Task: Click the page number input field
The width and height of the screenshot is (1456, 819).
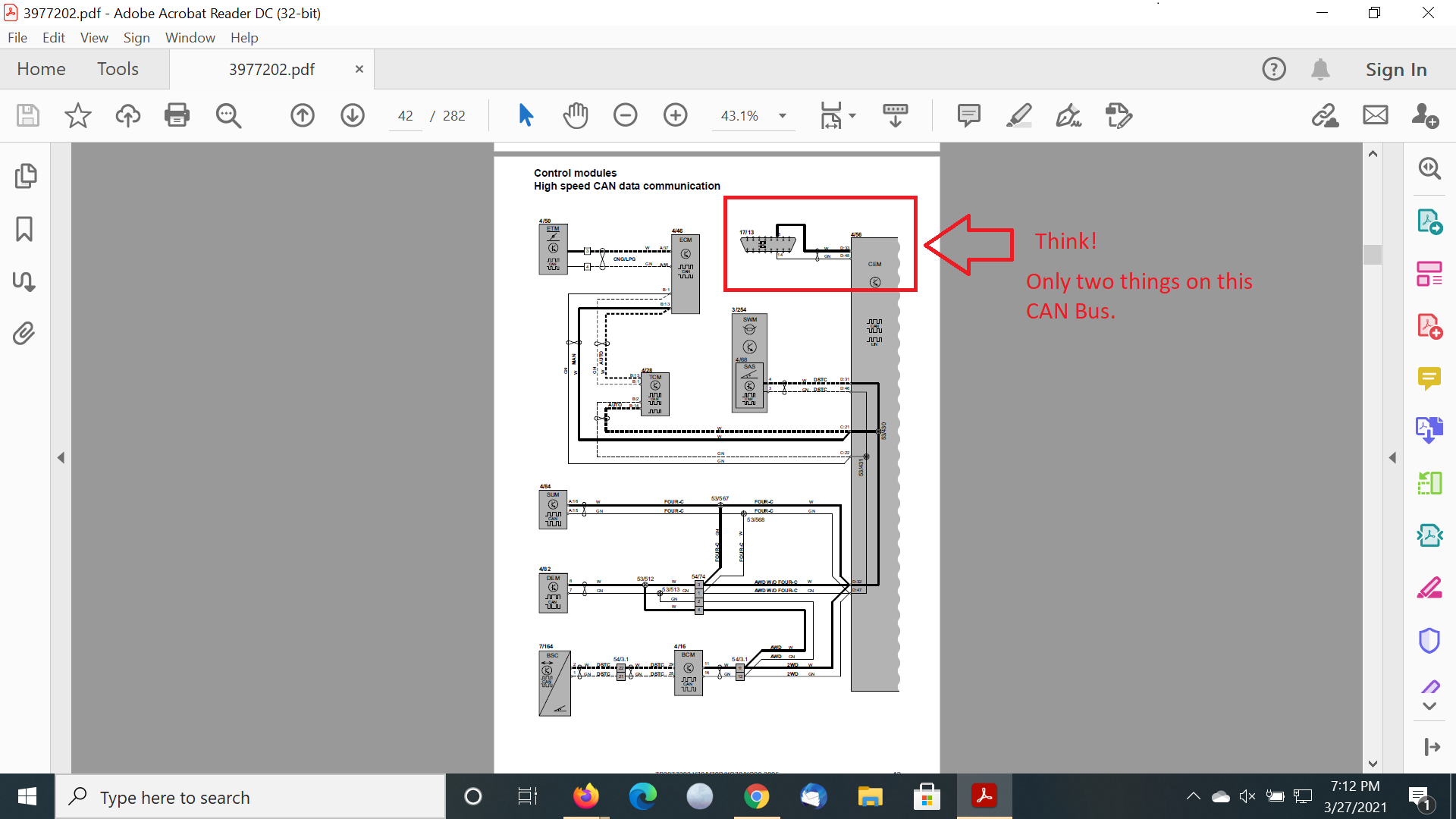Action: pos(406,116)
